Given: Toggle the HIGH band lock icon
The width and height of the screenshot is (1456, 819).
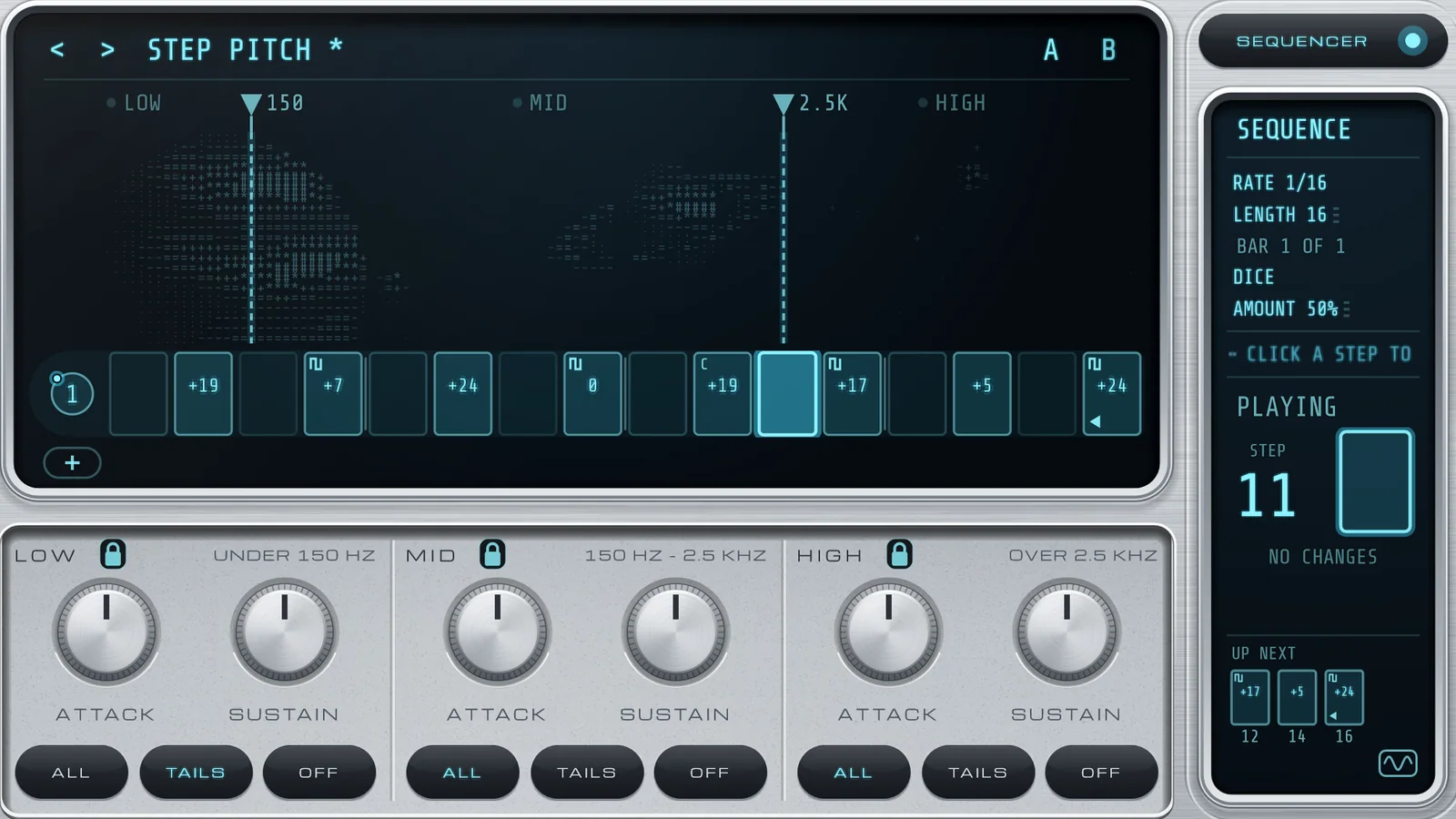Looking at the screenshot, I should 899,553.
